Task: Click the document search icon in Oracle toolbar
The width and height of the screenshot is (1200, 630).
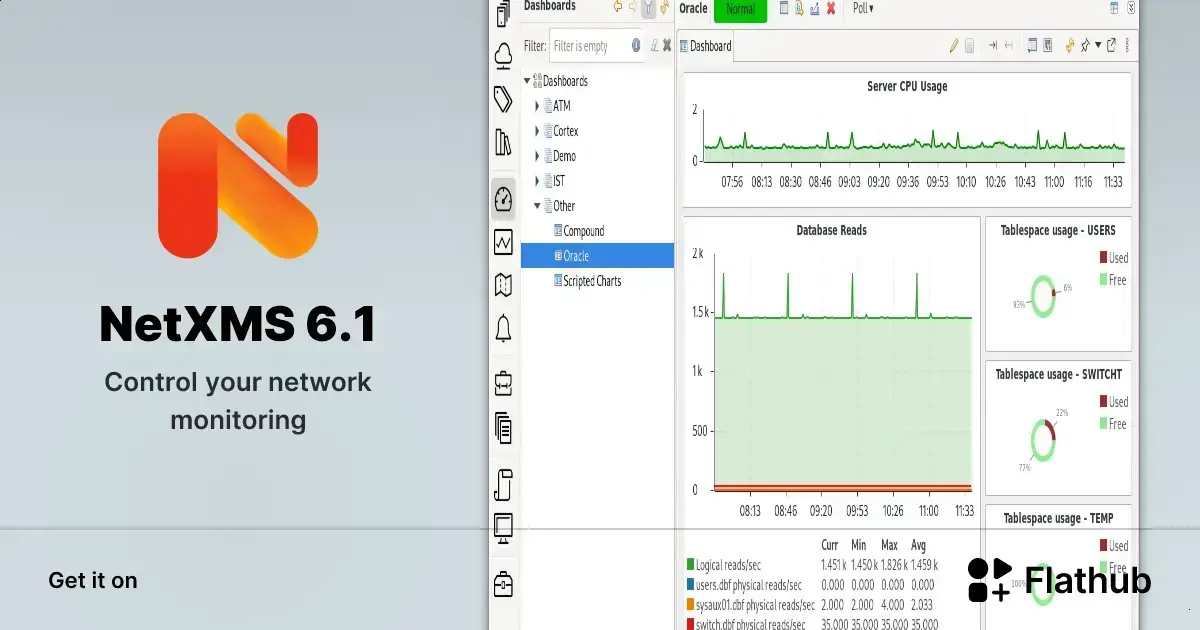Action: coord(800,8)
